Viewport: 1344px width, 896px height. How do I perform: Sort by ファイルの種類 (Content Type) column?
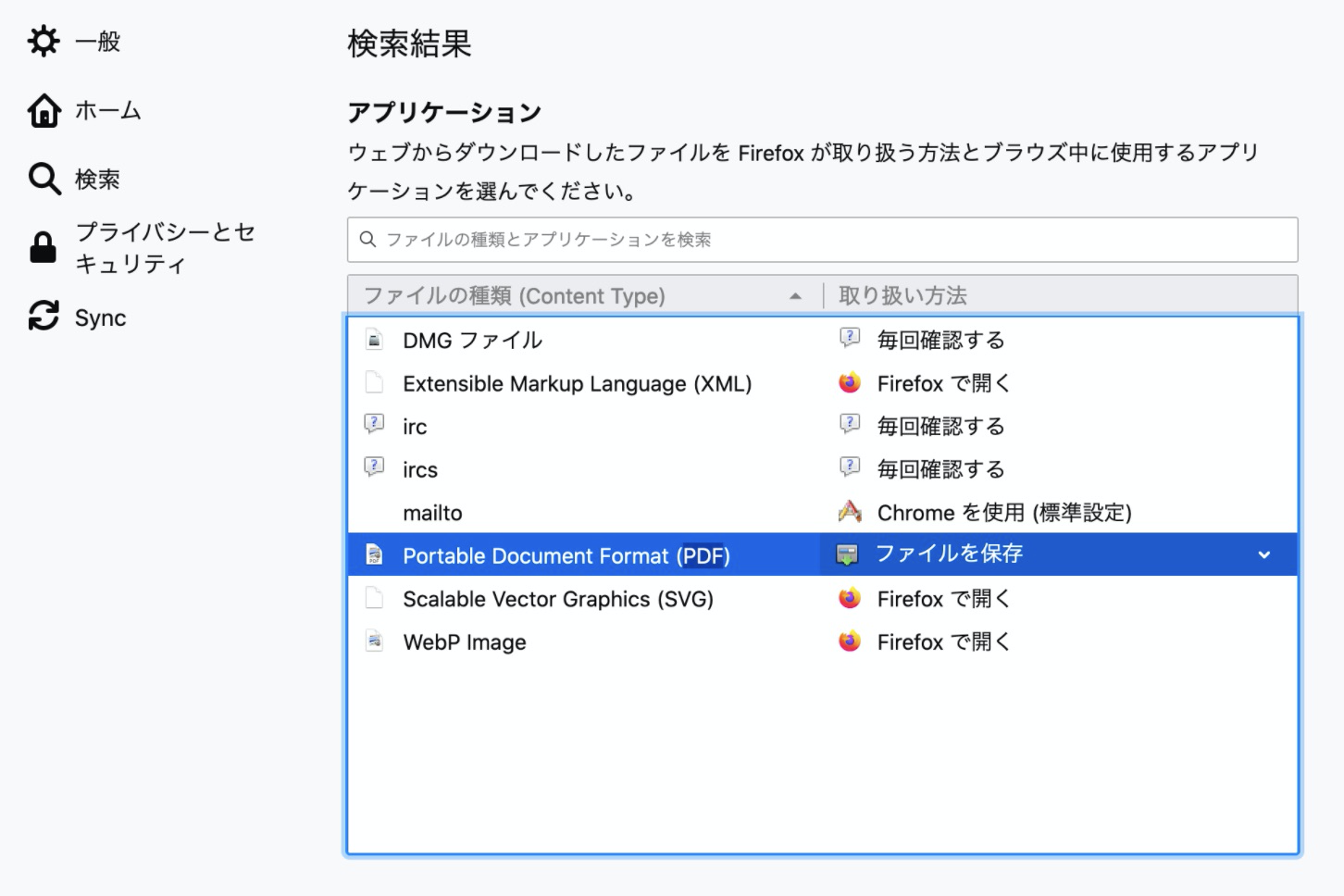click(584, 296)
